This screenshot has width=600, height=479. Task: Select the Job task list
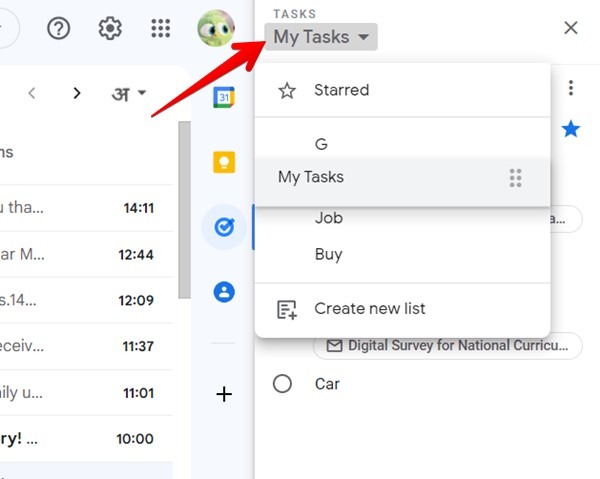403,219
